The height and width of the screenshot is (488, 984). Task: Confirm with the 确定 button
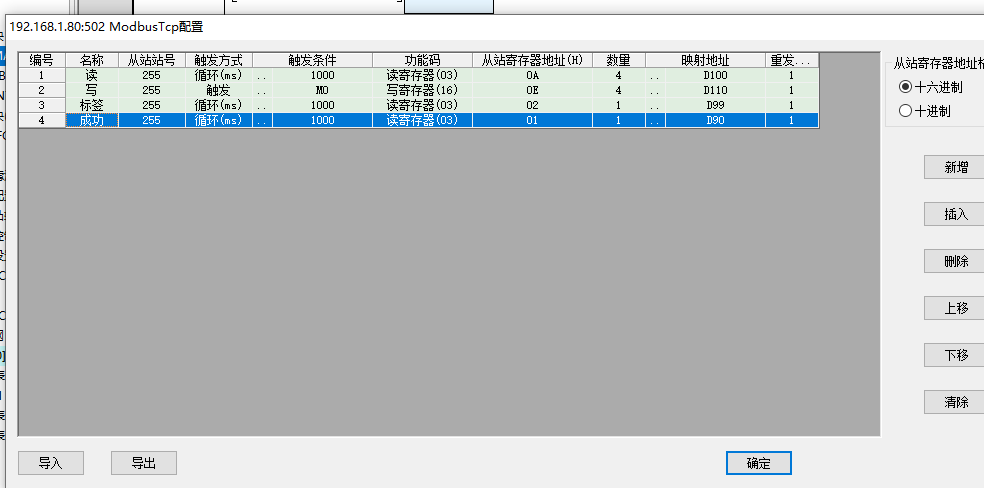coord(759,464)
